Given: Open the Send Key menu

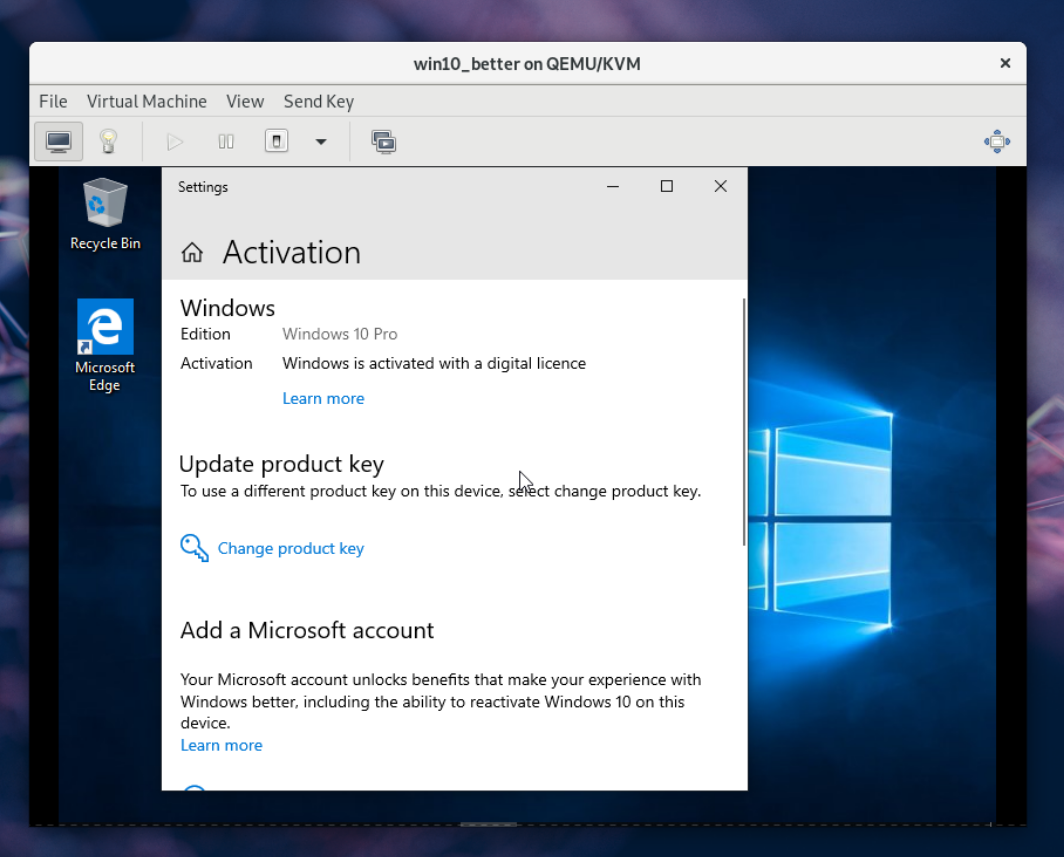Looking at the screenshot, I should pyautogui.click(x=318, y=101).
